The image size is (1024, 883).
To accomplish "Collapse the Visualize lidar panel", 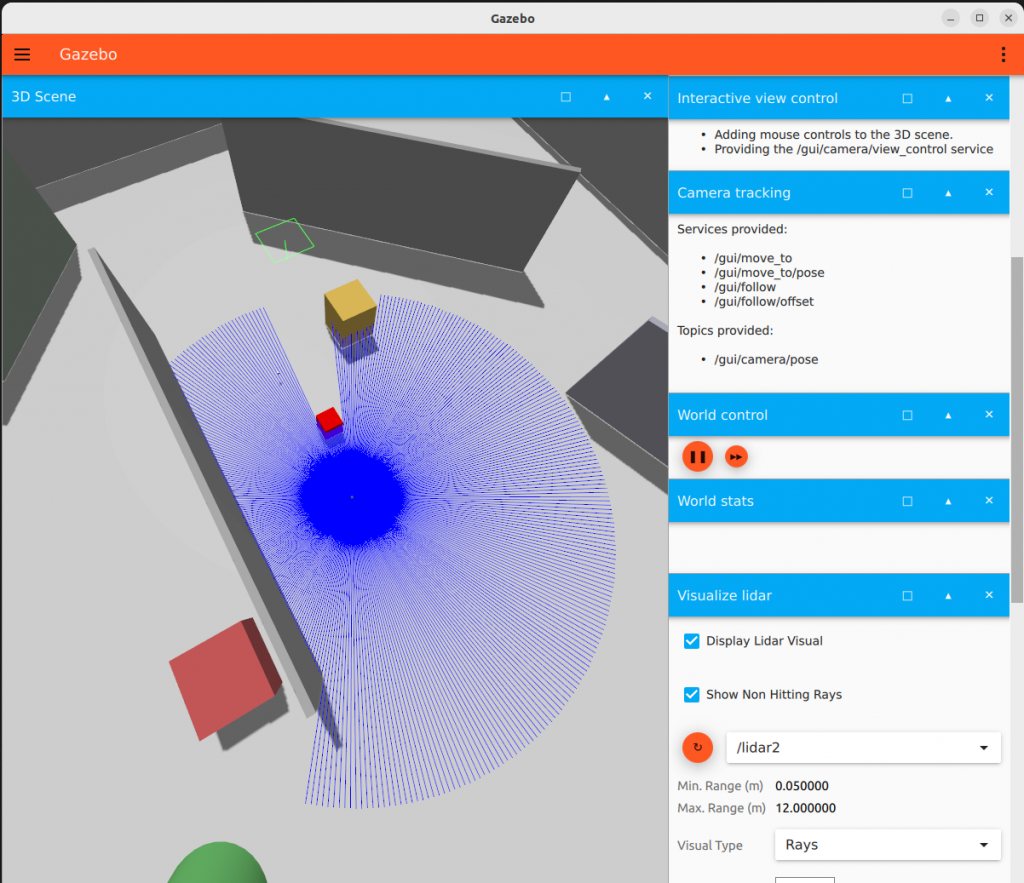I will (948, 595).
